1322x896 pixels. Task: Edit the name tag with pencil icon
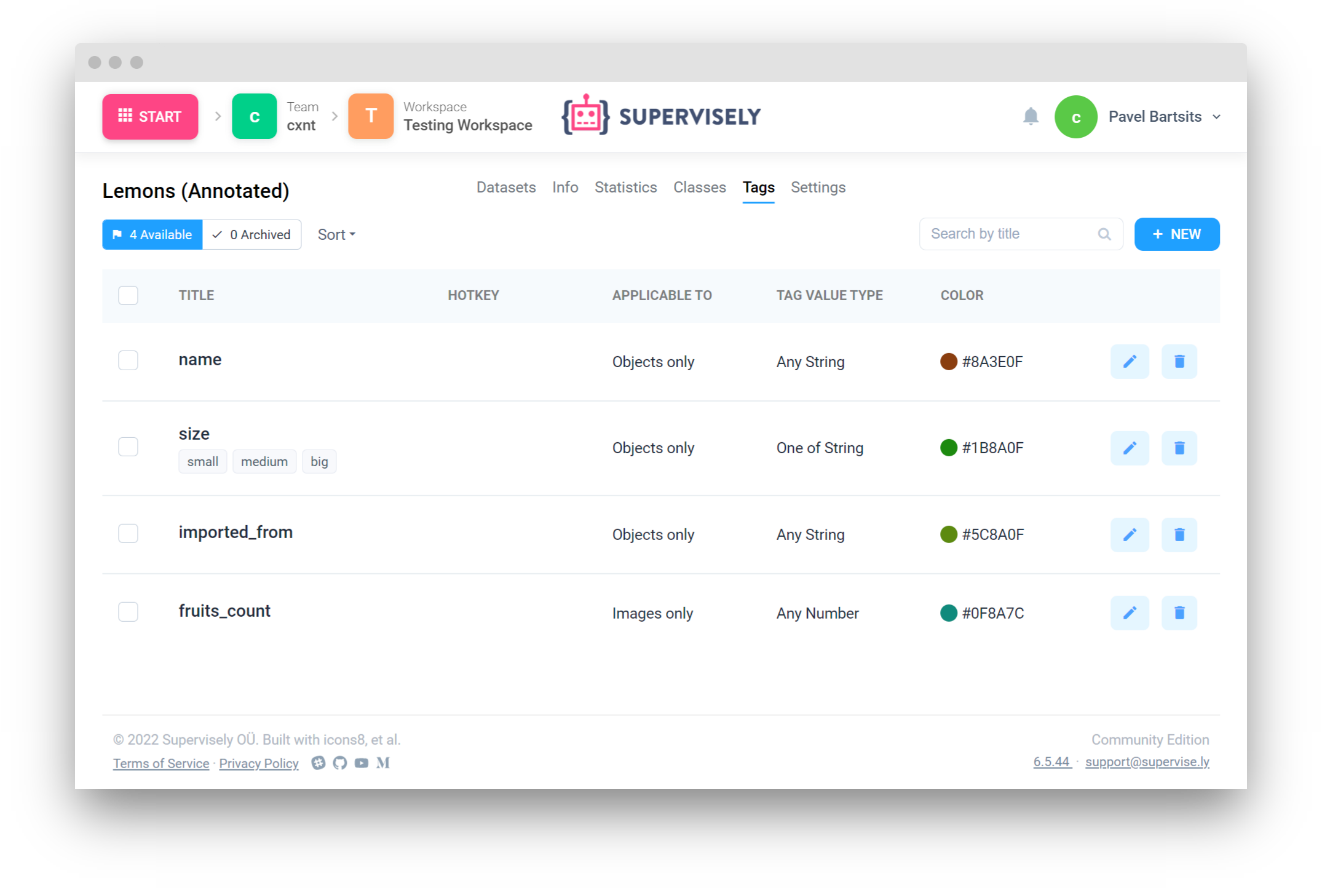point(1130,362)
